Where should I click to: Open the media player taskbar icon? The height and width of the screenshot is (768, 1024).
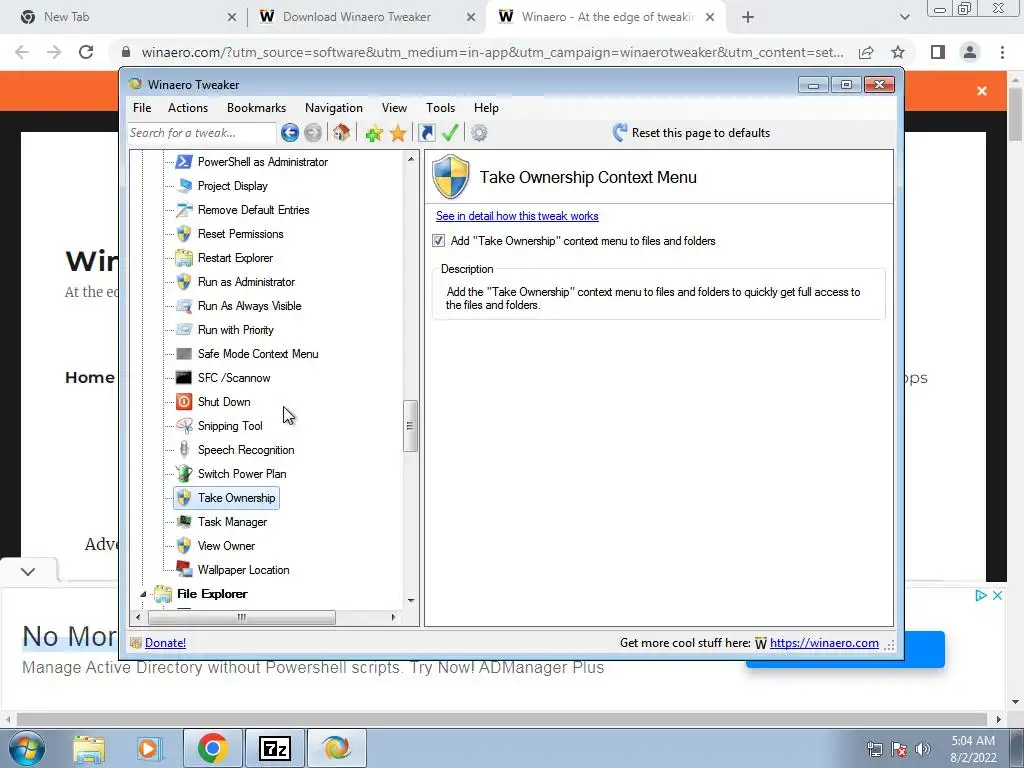148,748
